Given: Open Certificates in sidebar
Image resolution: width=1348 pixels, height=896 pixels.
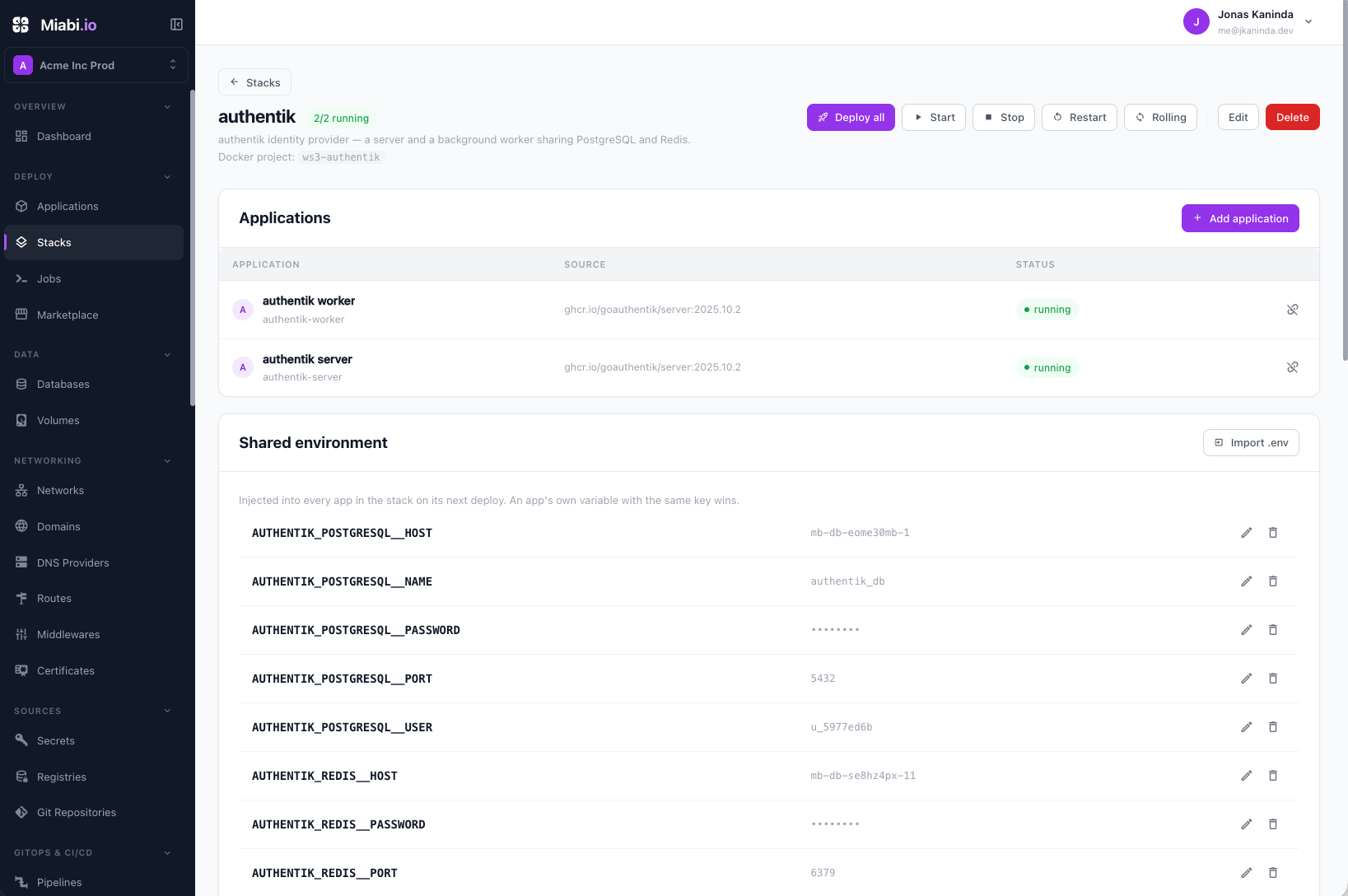Looking at the screenshot, I should tap(94, 671).
